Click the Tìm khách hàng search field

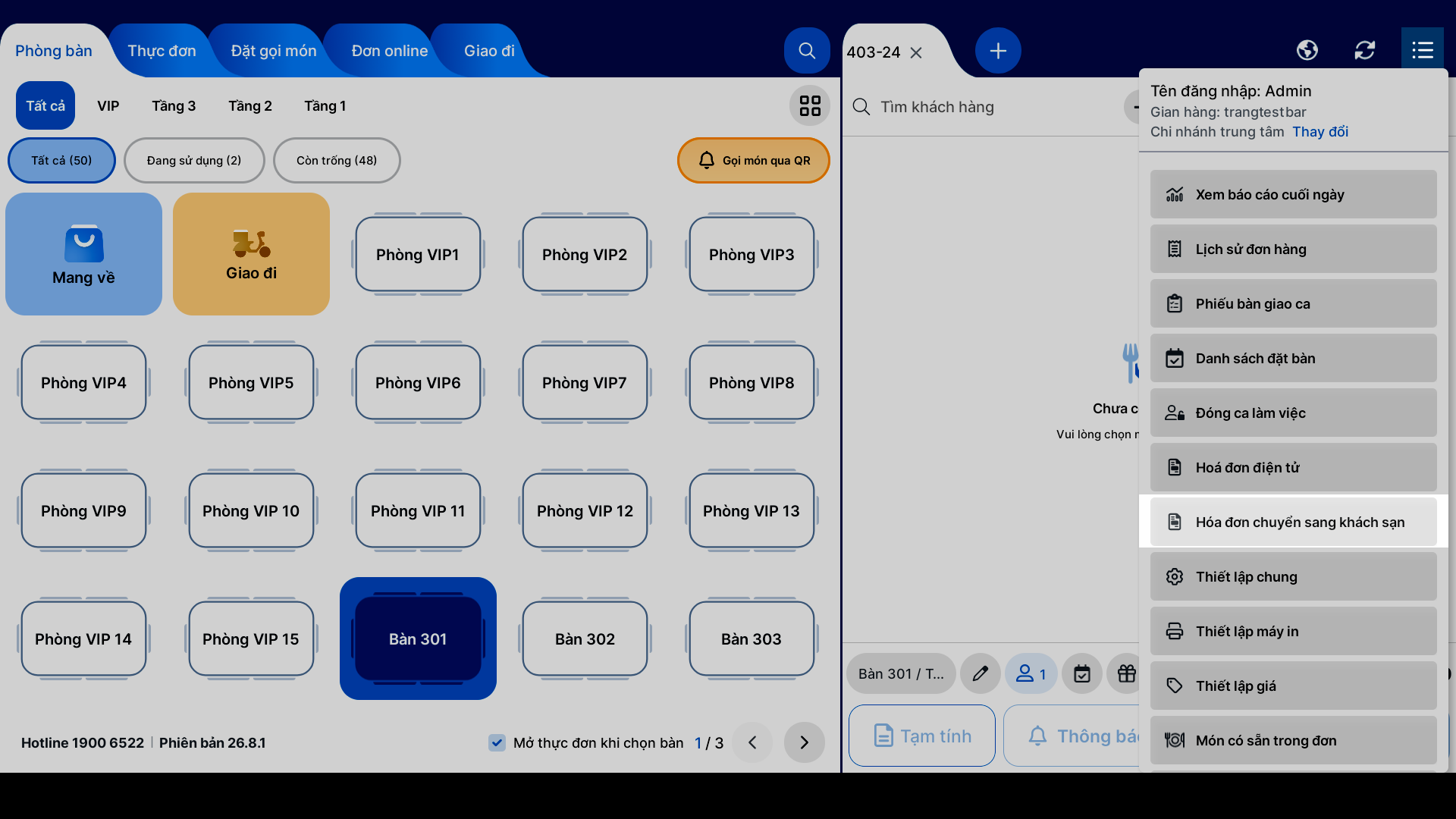pos(986,107)
